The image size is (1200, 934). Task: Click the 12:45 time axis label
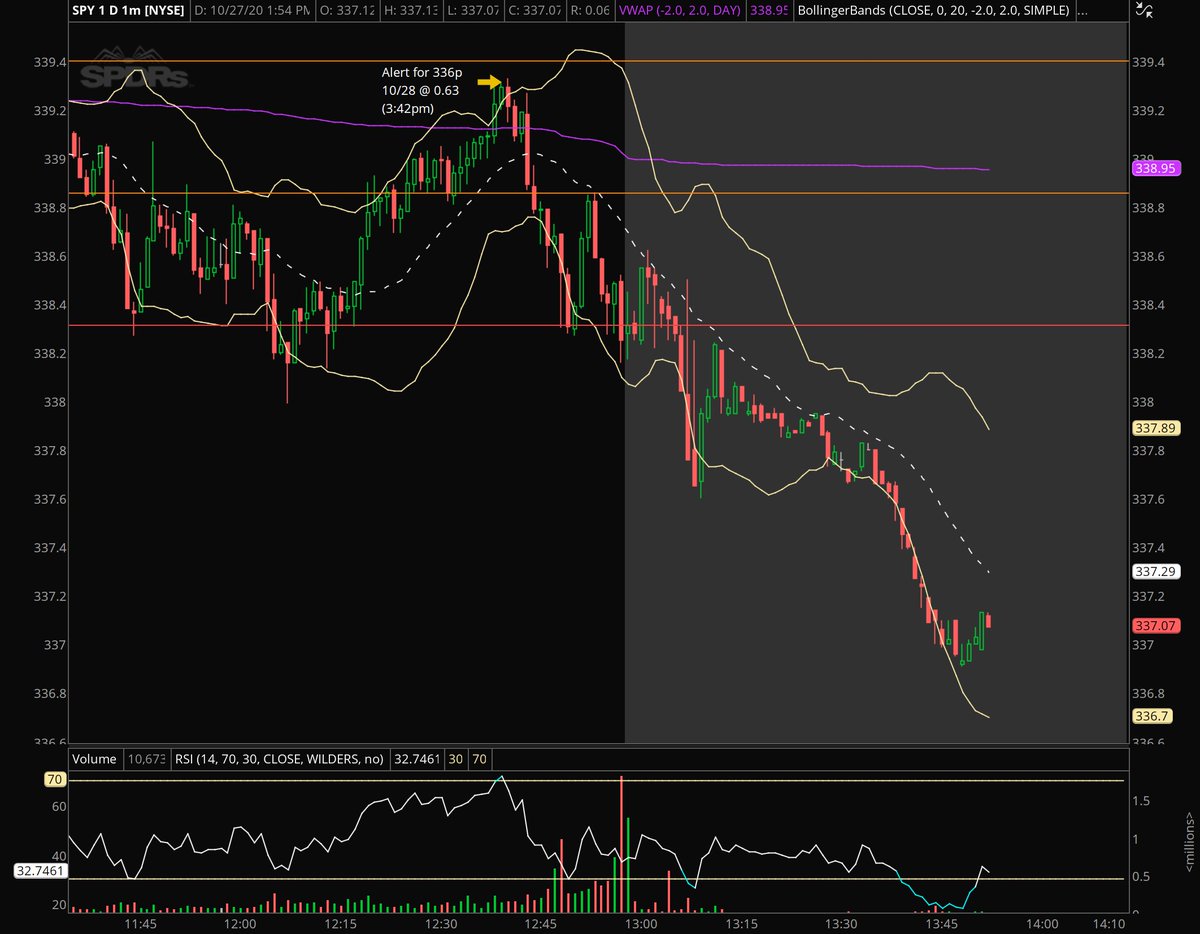[x=540, y=924]
